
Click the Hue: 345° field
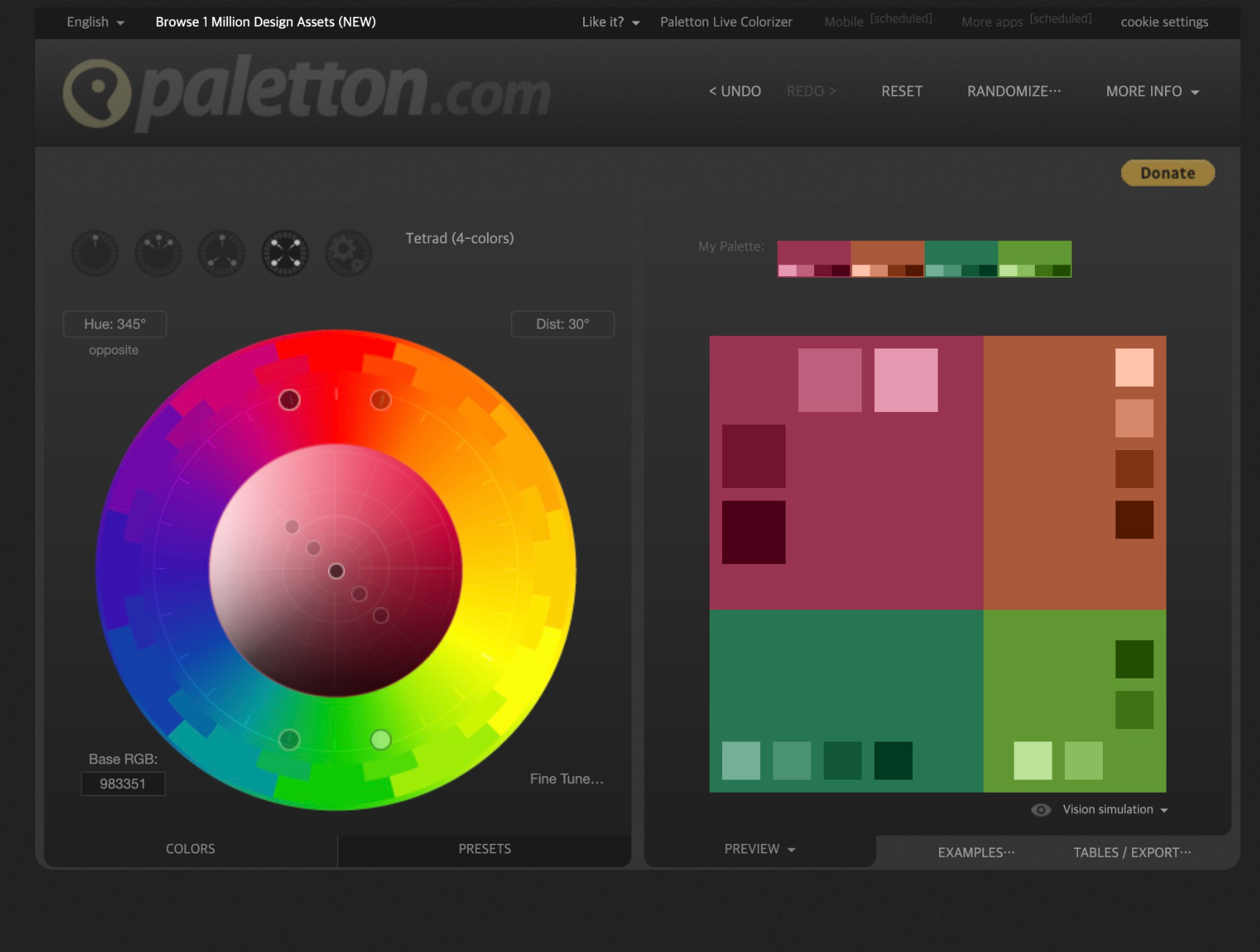click(x=115, y=324)
